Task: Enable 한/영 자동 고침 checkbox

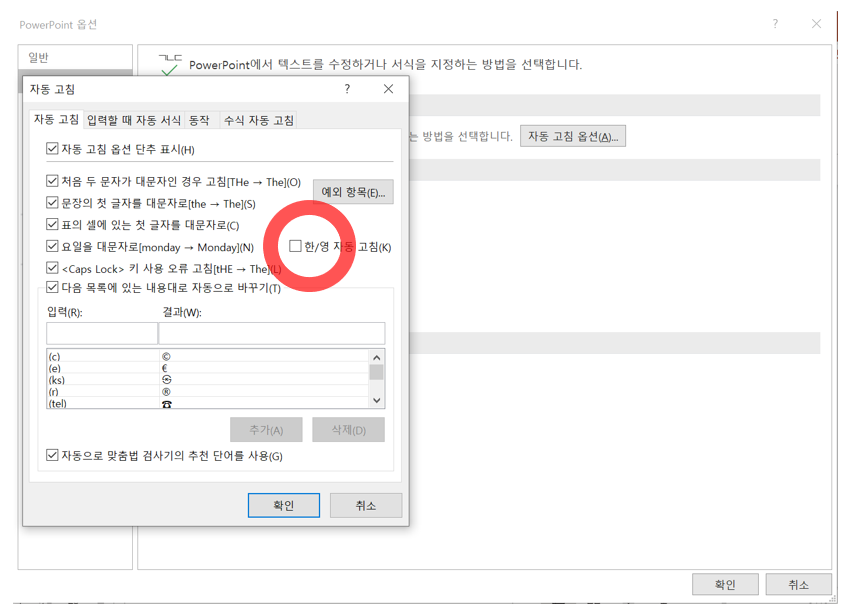Action: coord(295,246)
